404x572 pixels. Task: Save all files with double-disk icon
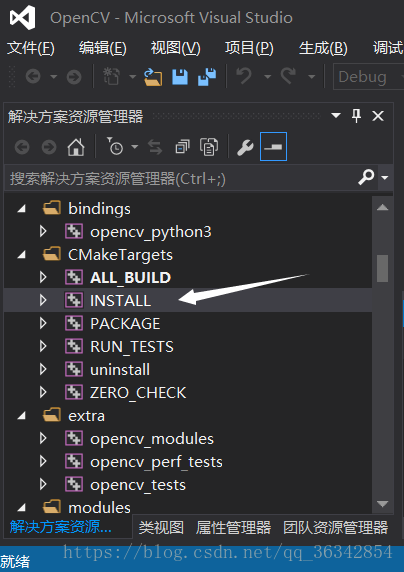click(207, 76)
